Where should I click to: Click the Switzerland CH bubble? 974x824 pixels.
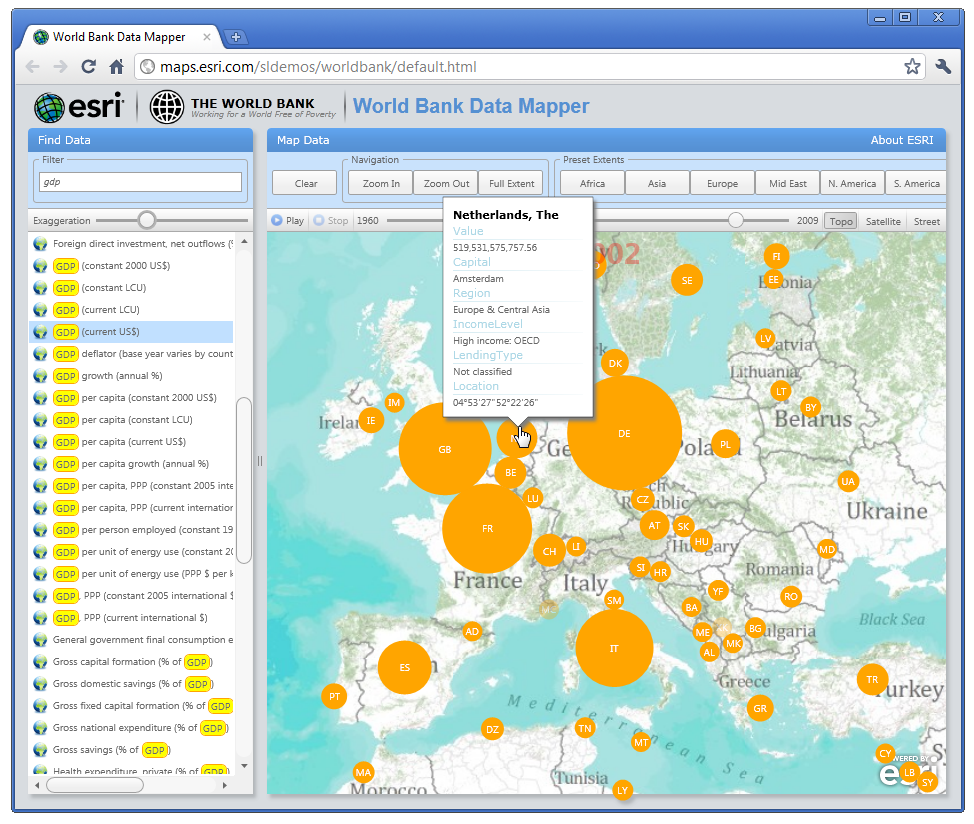click(x=549, y=551)
